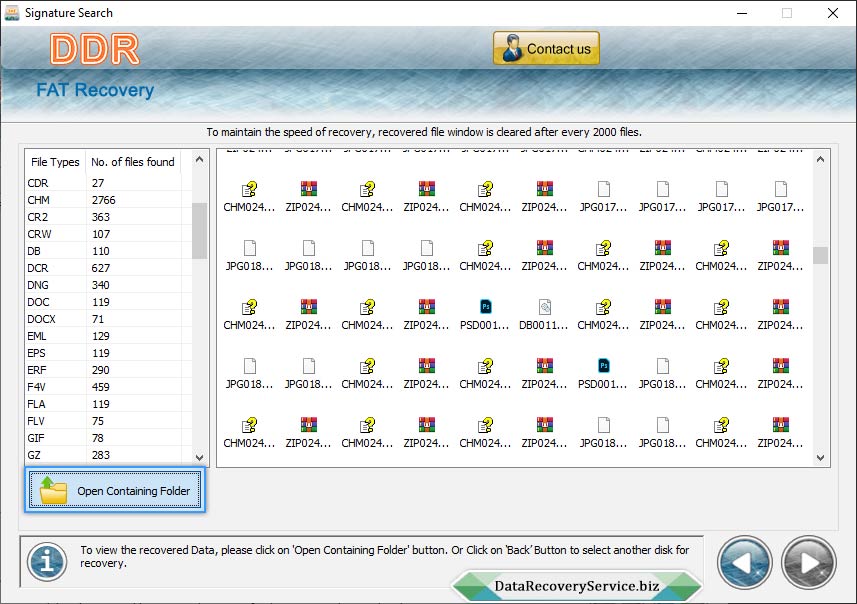The height and width of the screenshot is (604, 857).
Task: Select the ERF row with 290 files
Action: 109,370
